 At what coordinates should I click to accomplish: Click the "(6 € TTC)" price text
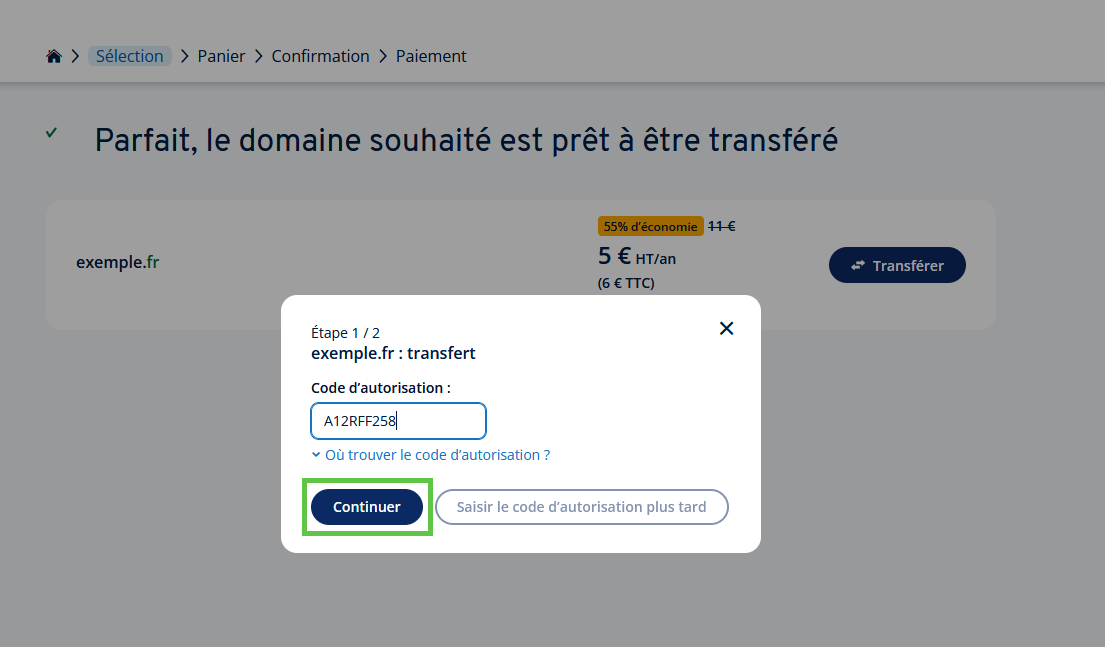click(x=626, y=283)
